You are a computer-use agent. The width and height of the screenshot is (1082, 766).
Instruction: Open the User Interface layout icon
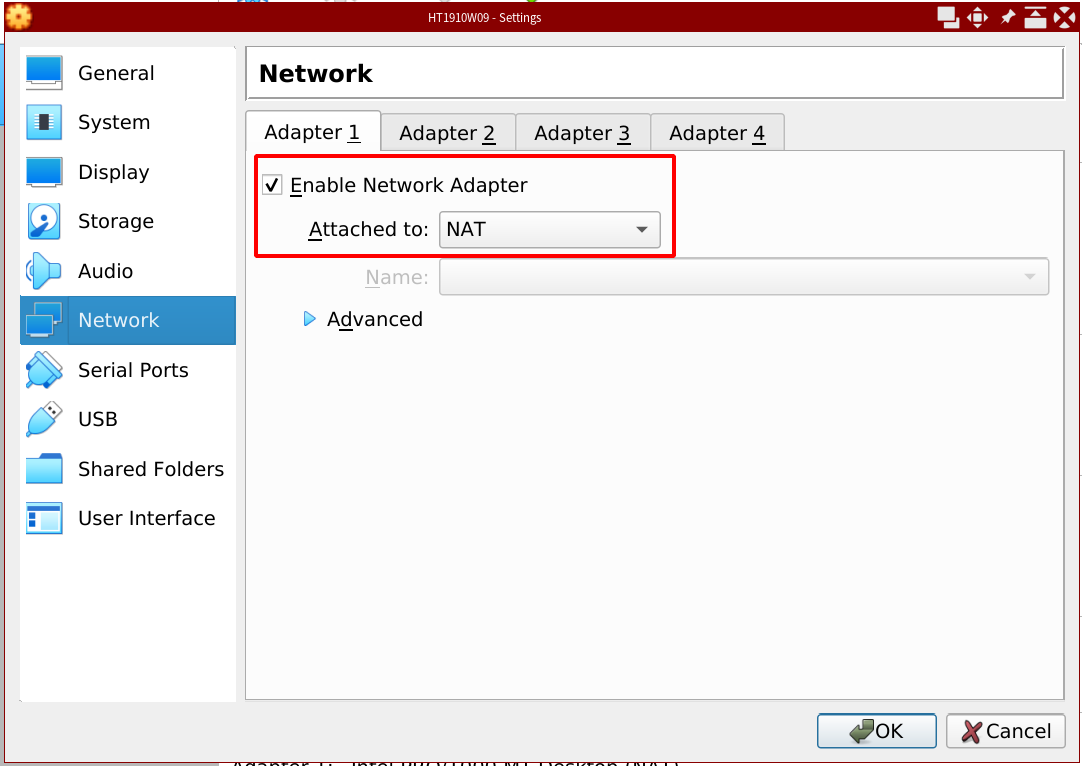pos(44,518)
